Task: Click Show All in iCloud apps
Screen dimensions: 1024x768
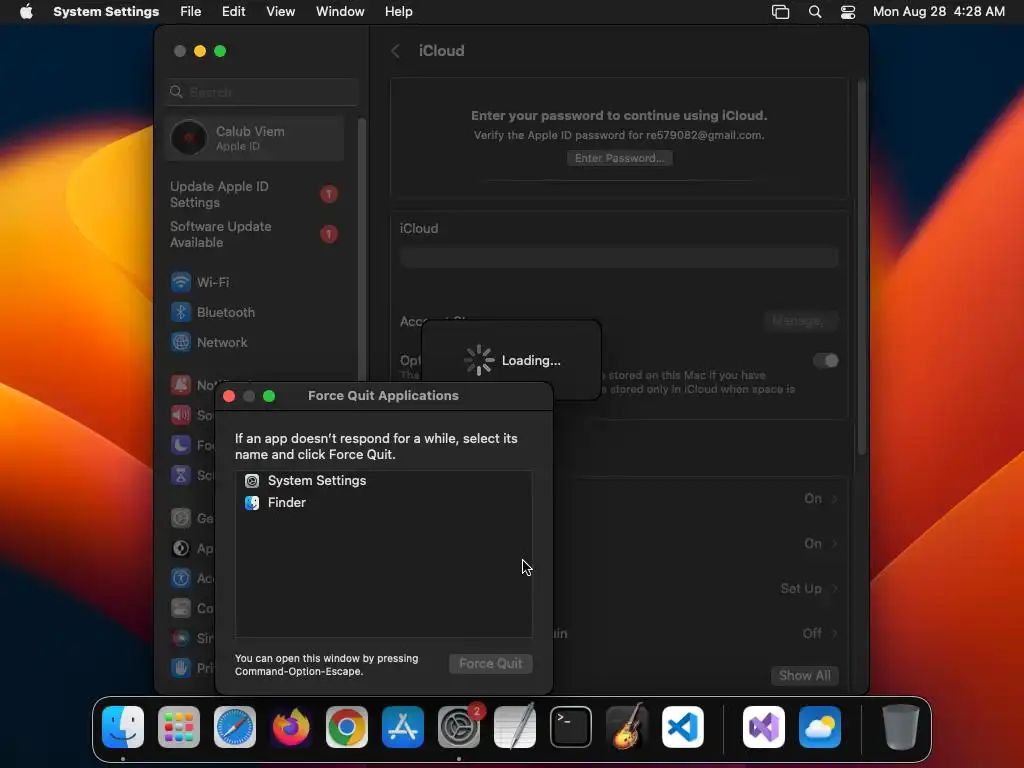Action: click(805, 675)
